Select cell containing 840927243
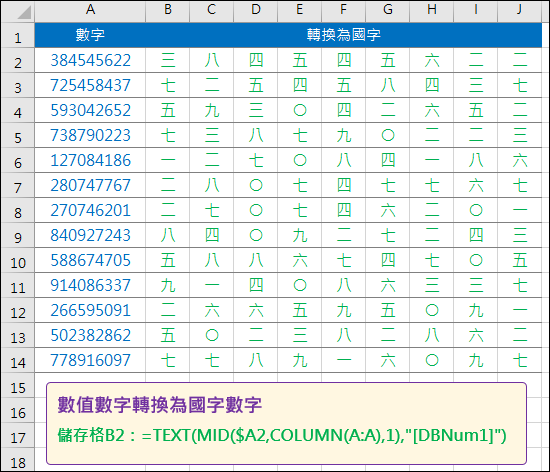550x472 pixels. (x=90, y=235)
